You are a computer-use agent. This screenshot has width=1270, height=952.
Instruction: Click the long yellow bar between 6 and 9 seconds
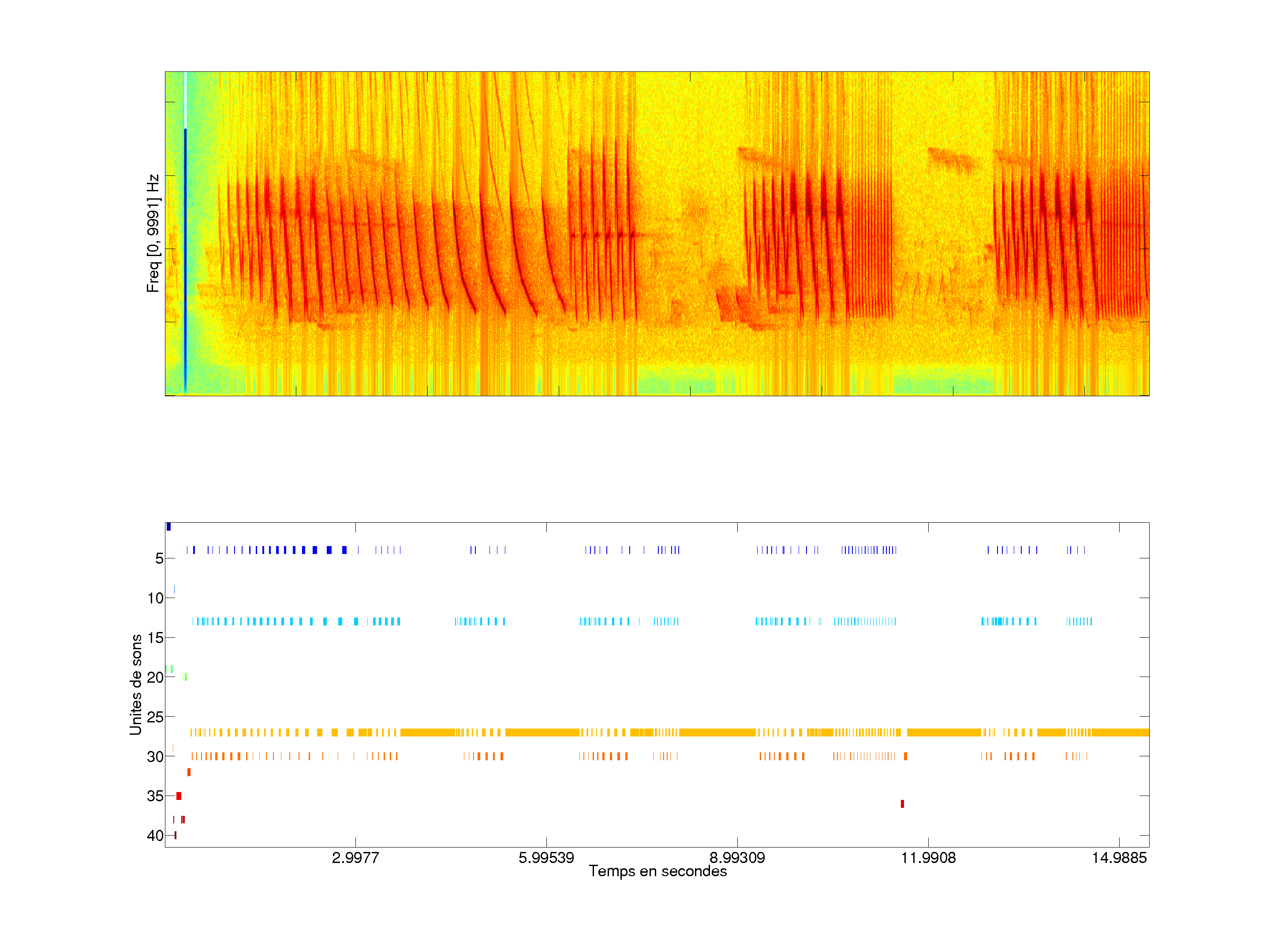pos(717,732)
